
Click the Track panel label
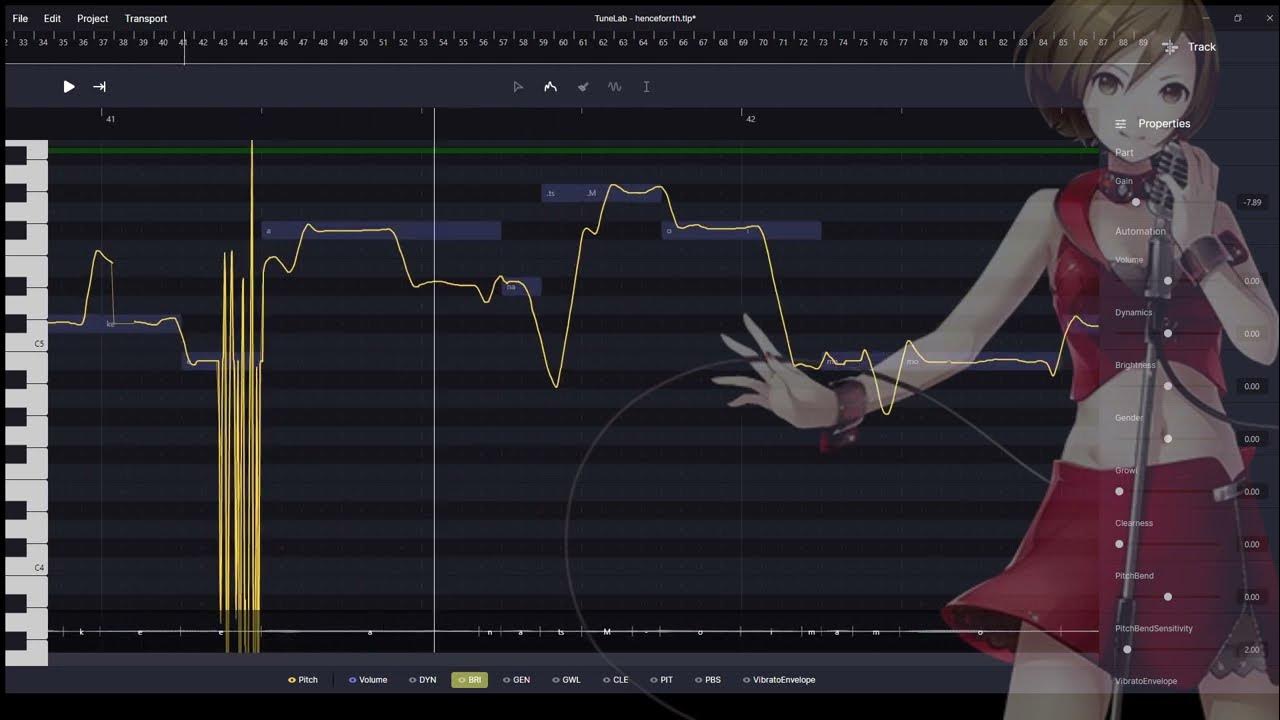point(1202,47)
